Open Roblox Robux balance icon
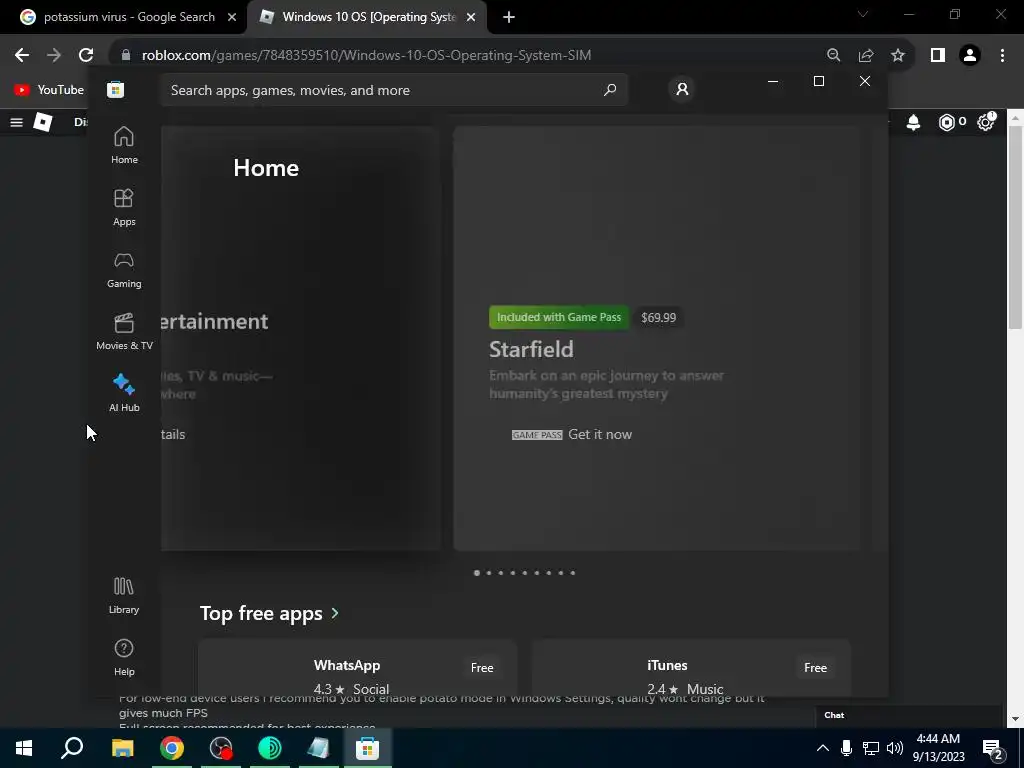This screenshot has height=768, width=1024. [946, 122]
